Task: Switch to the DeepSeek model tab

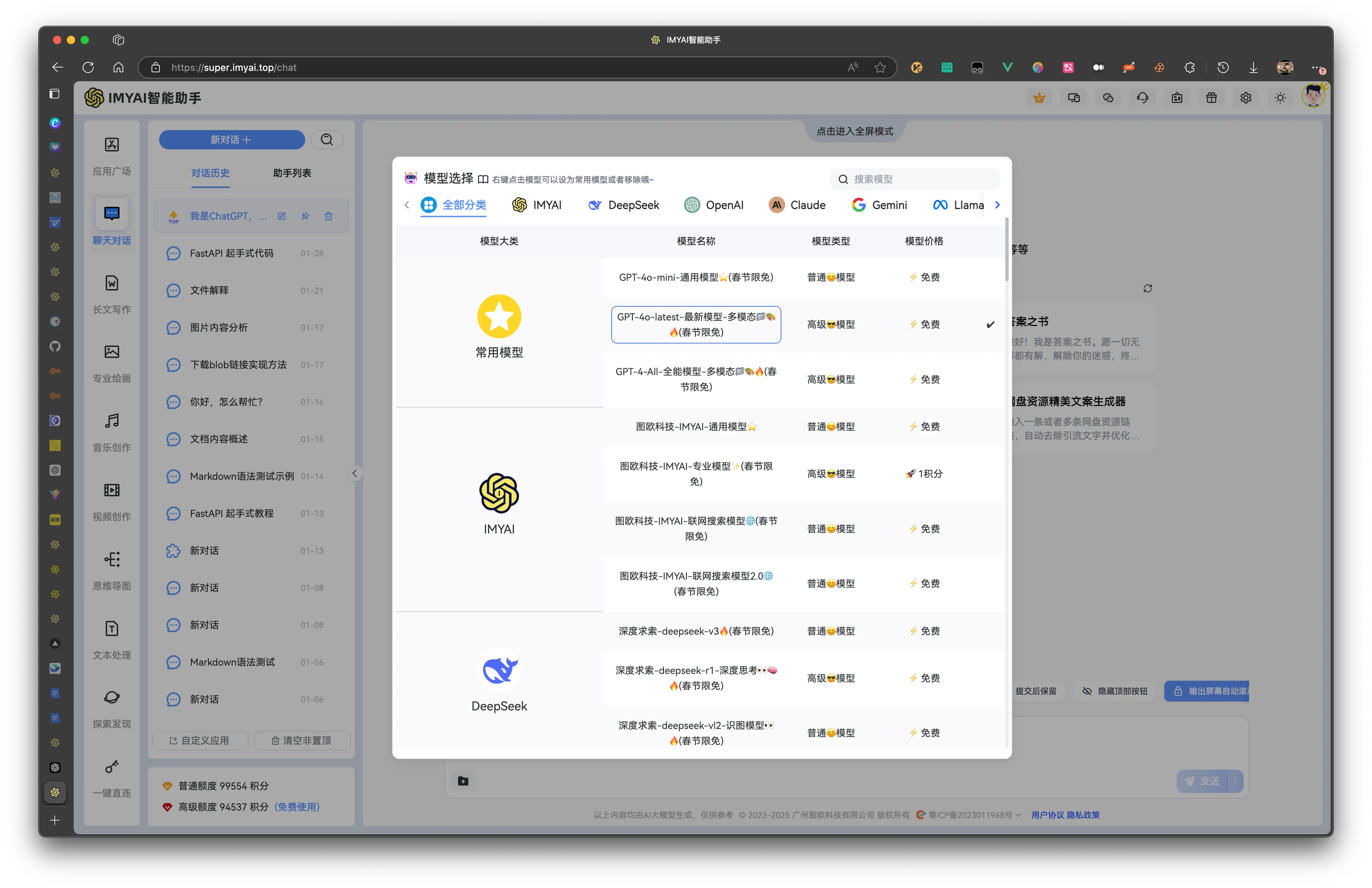Action: coord(624,205)
